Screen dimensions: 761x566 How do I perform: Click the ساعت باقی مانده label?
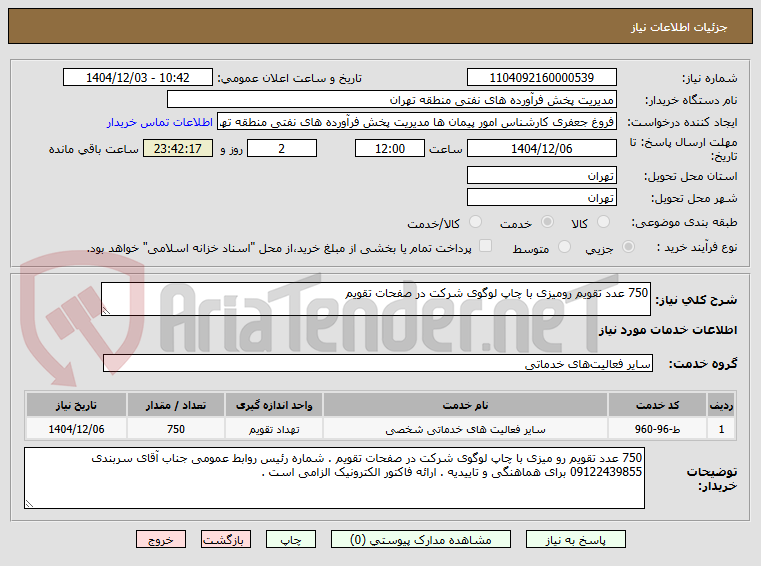point(94,149)
